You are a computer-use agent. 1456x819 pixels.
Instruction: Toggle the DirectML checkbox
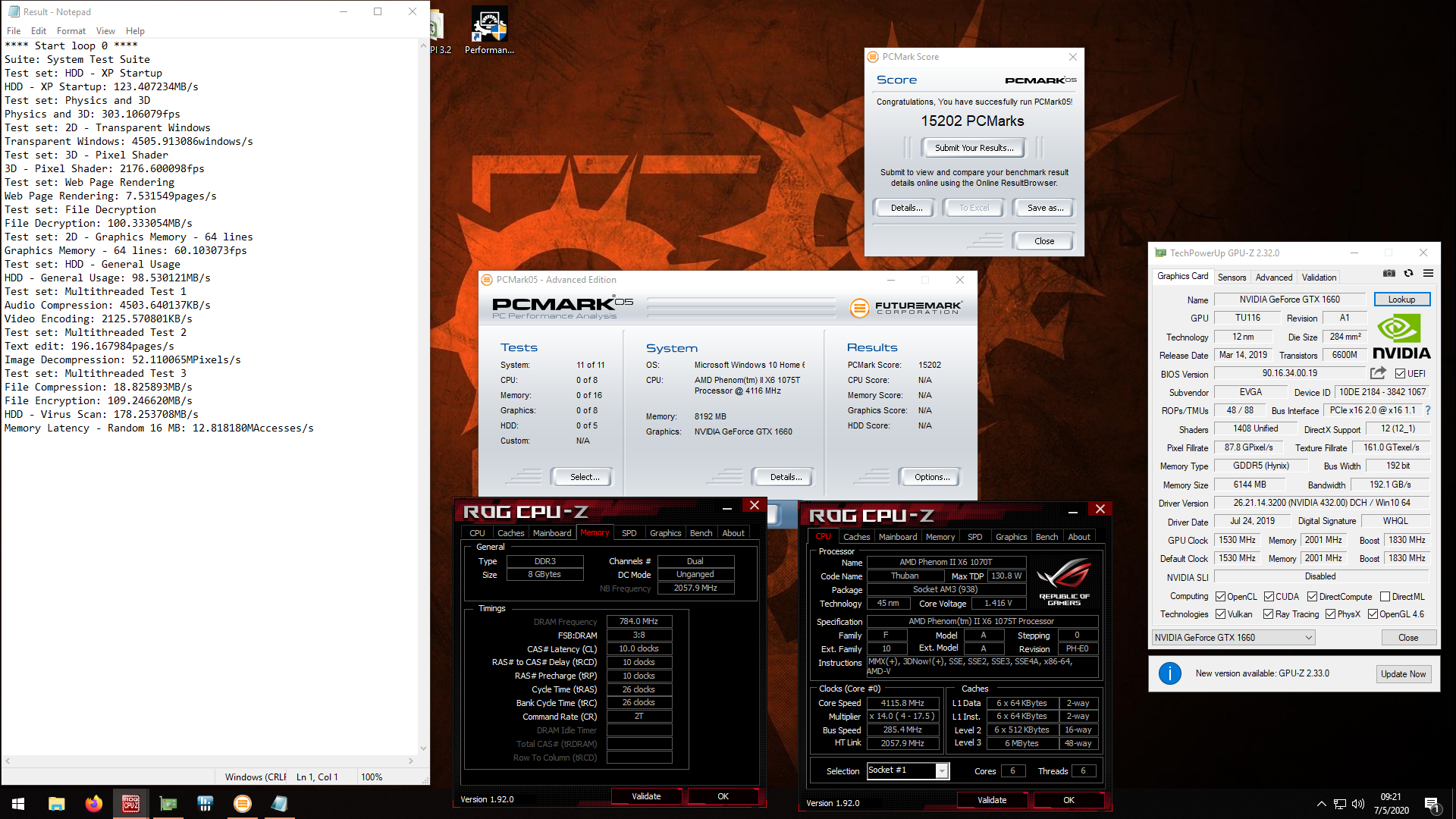click(1385, 597)
